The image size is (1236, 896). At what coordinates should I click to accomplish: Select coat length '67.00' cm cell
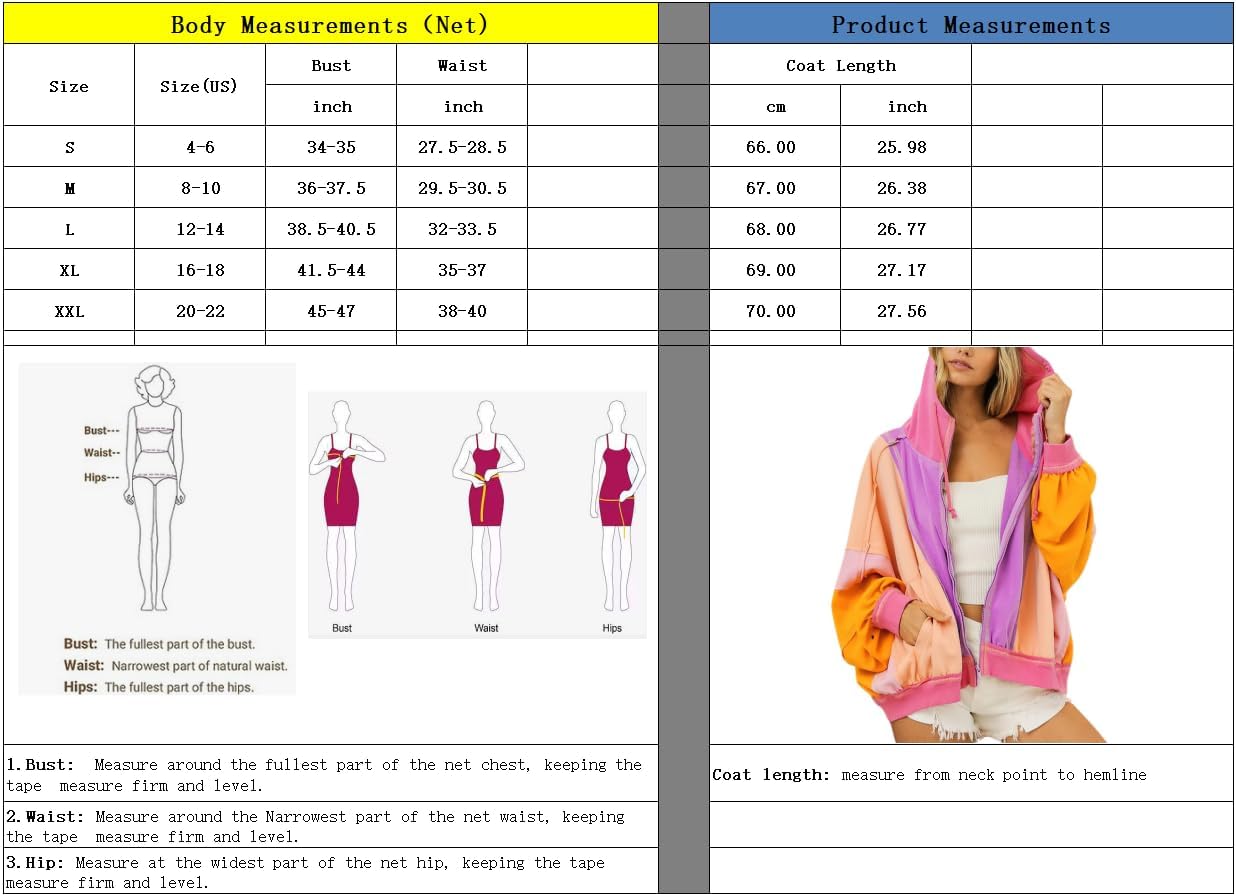(775, 188)
